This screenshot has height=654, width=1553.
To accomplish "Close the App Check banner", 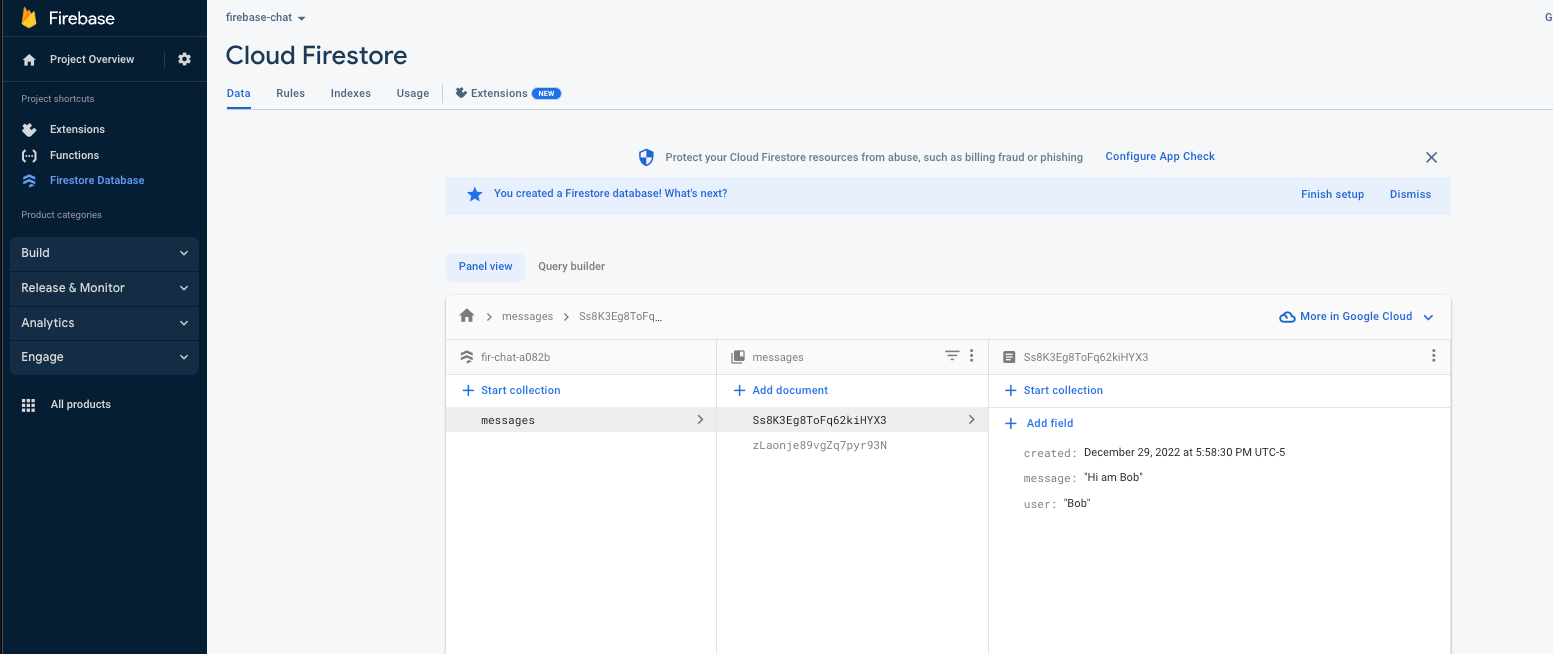I will [1431, 157].
